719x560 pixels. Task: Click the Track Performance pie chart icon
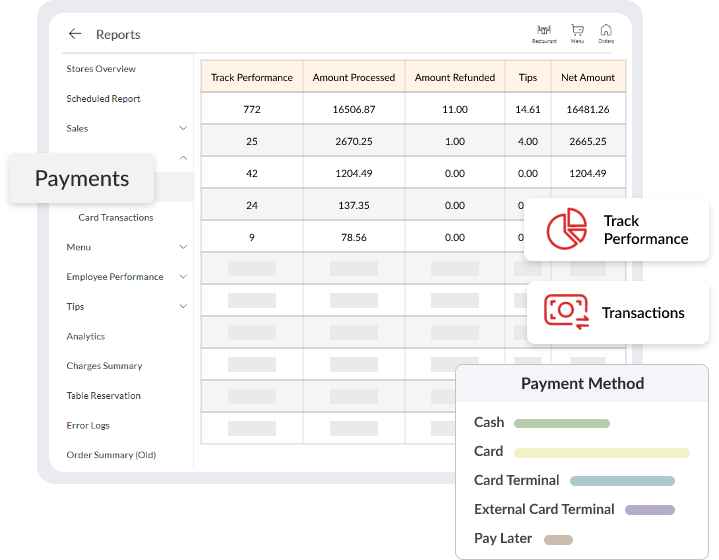pyautogui.click(x=566, y=229)
